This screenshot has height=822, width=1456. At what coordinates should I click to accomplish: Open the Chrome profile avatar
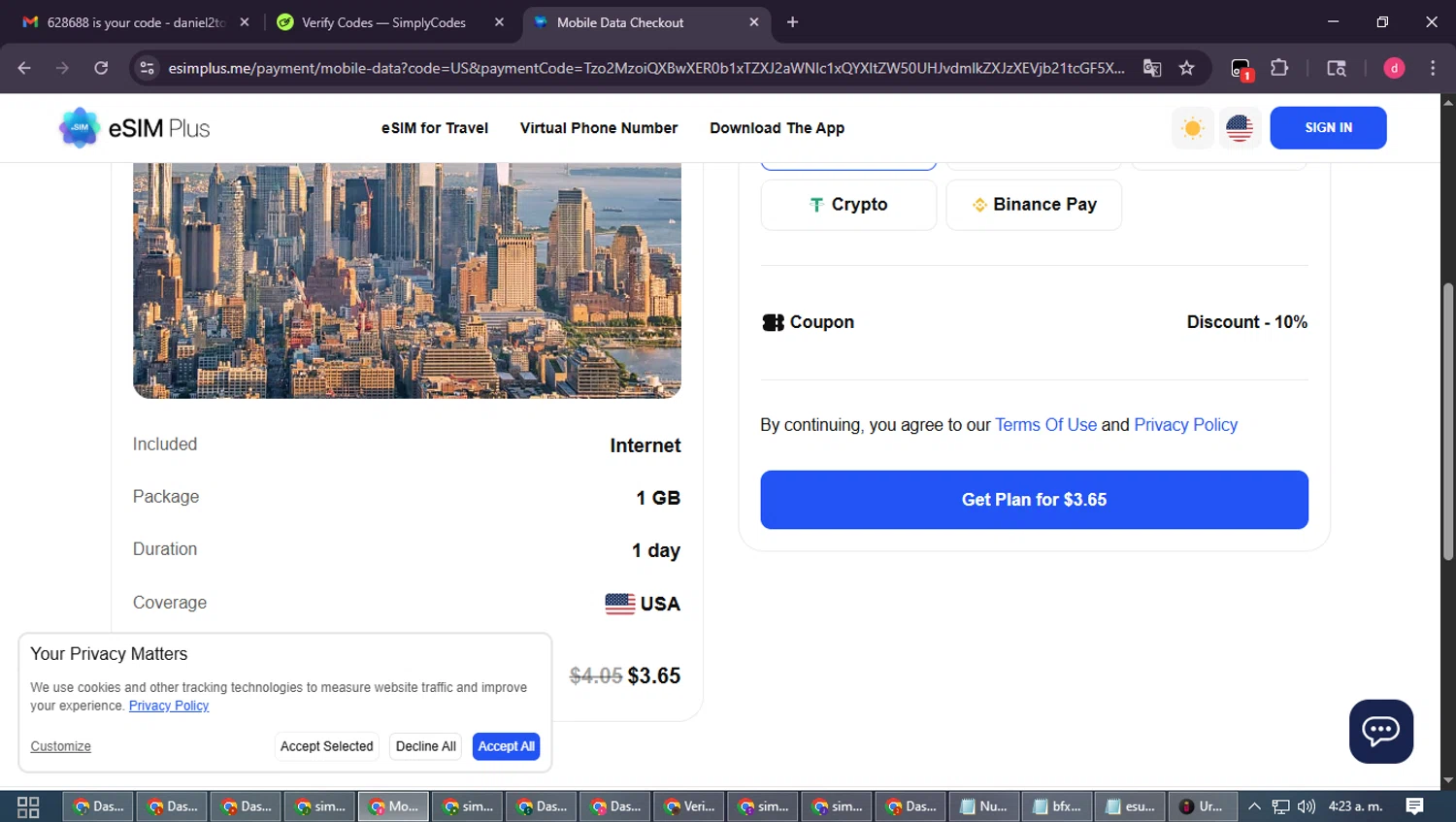point(1394,68)
